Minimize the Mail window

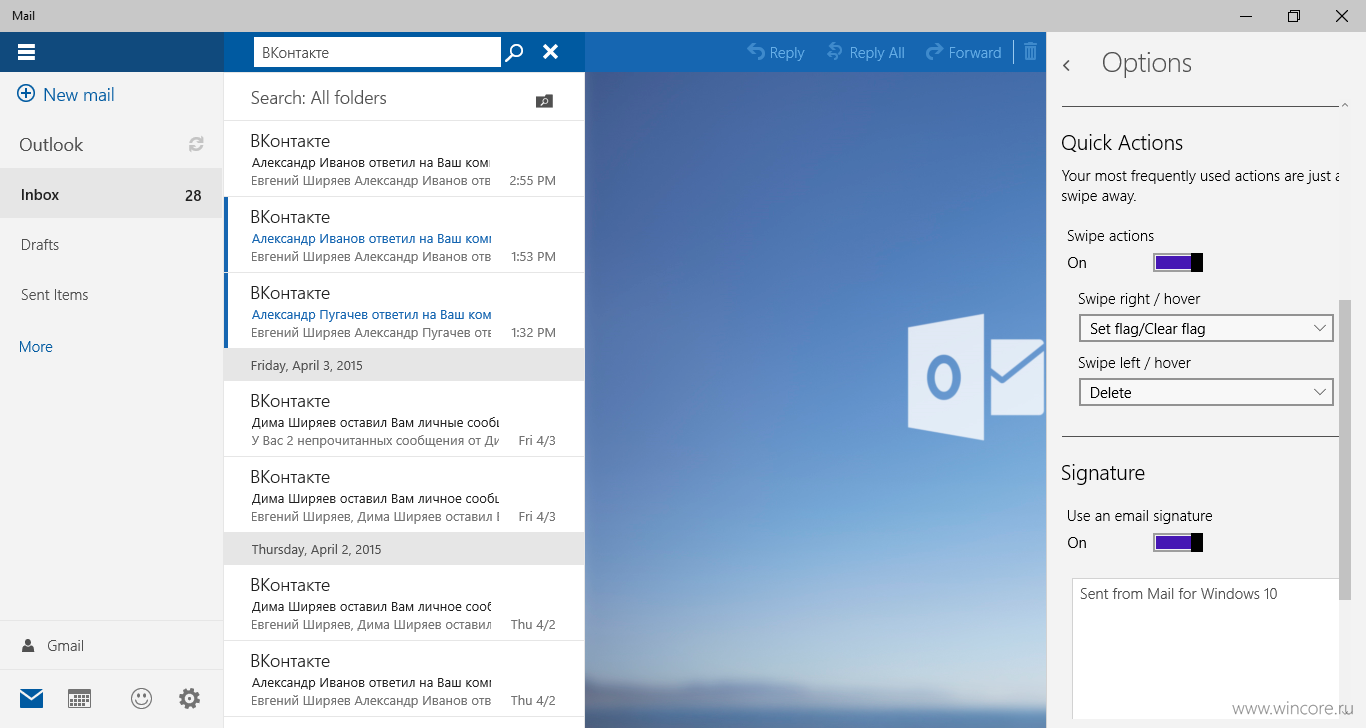(1247, 16)
